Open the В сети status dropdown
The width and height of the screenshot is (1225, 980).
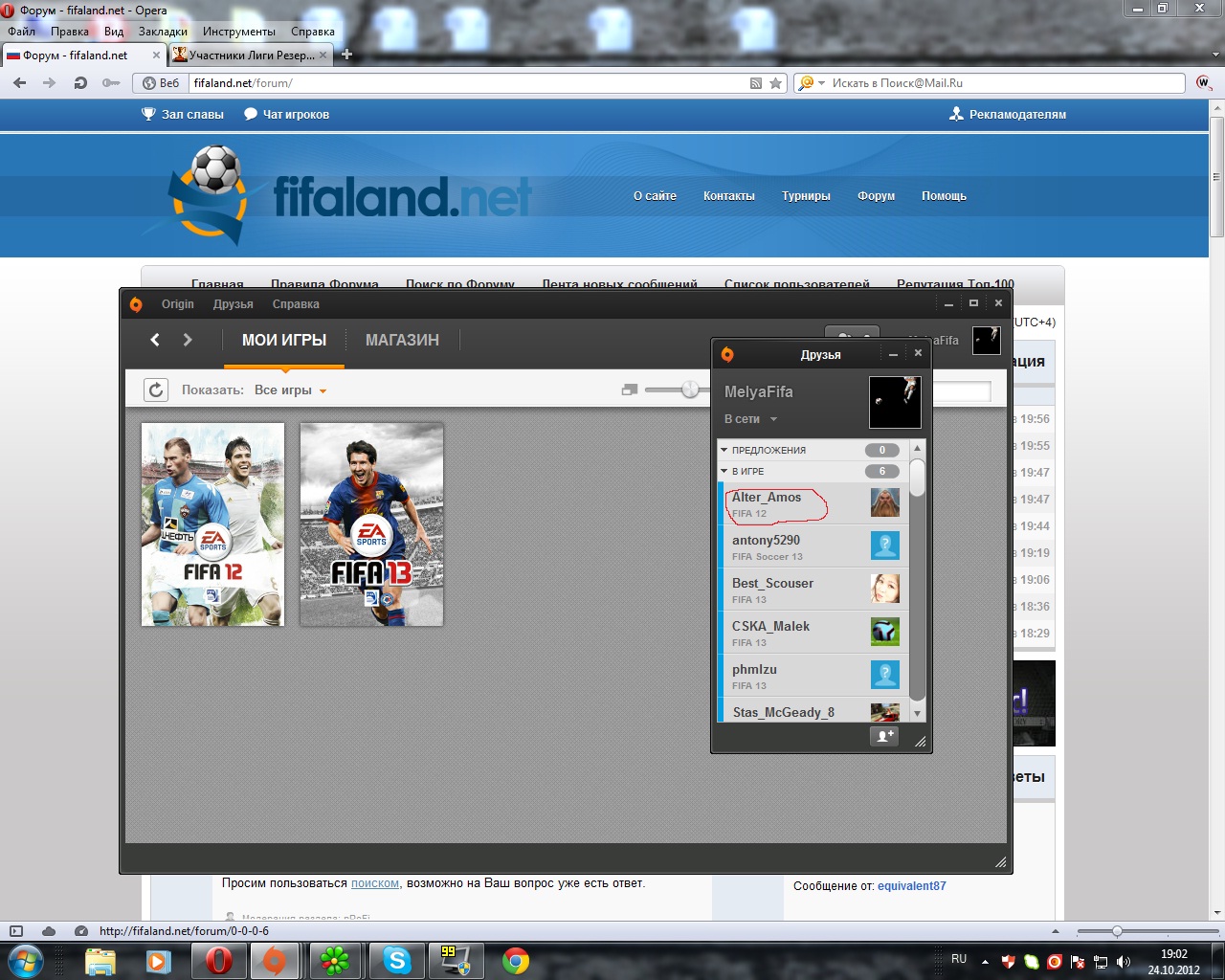pyautogui.click(x=751, y=419)
